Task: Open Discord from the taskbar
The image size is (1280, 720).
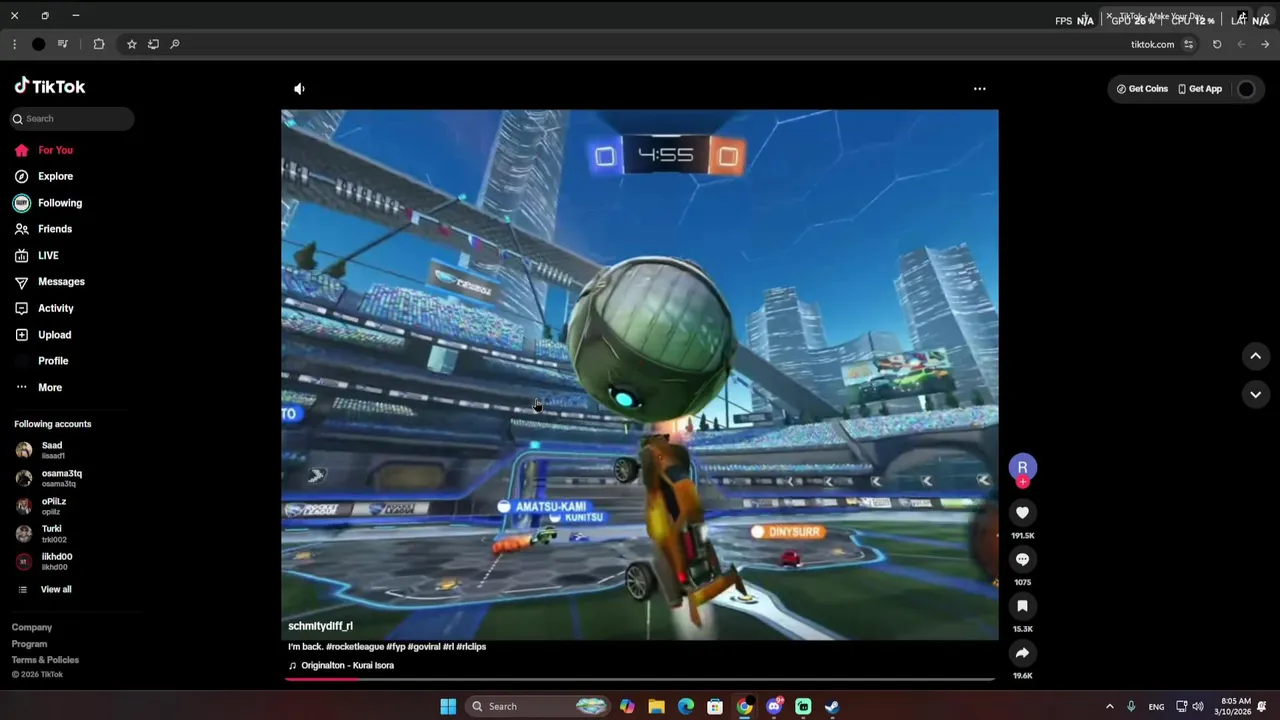Action: [774, 707]
